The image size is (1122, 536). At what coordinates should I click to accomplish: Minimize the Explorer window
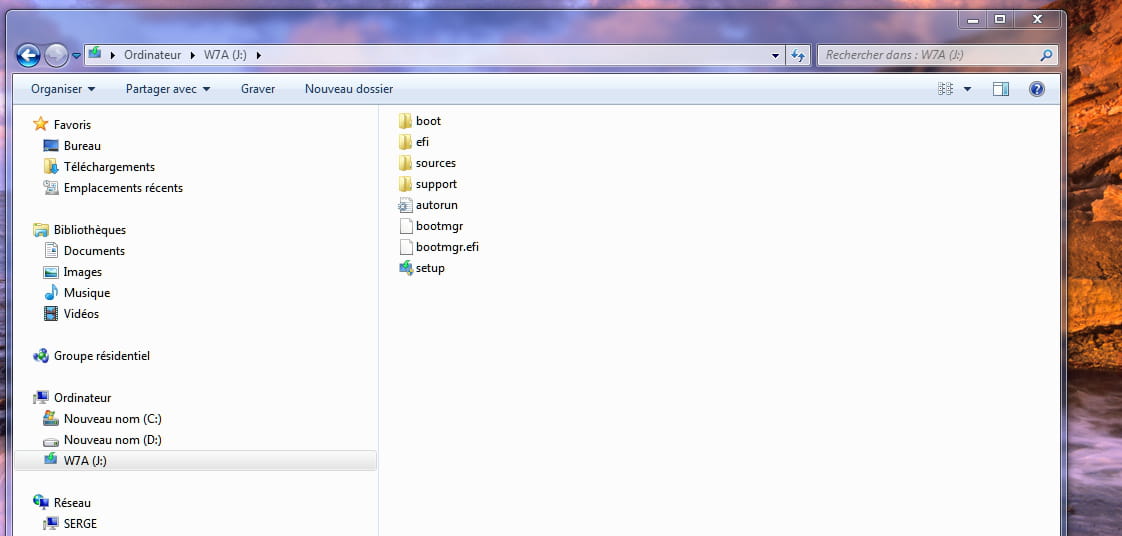[972, 20]
